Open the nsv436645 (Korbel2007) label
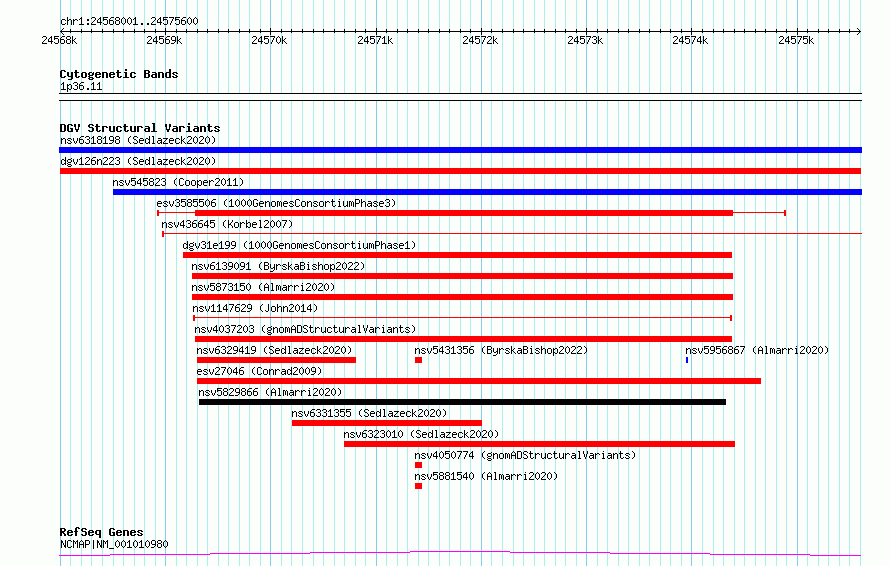 [x=227, y=224]
